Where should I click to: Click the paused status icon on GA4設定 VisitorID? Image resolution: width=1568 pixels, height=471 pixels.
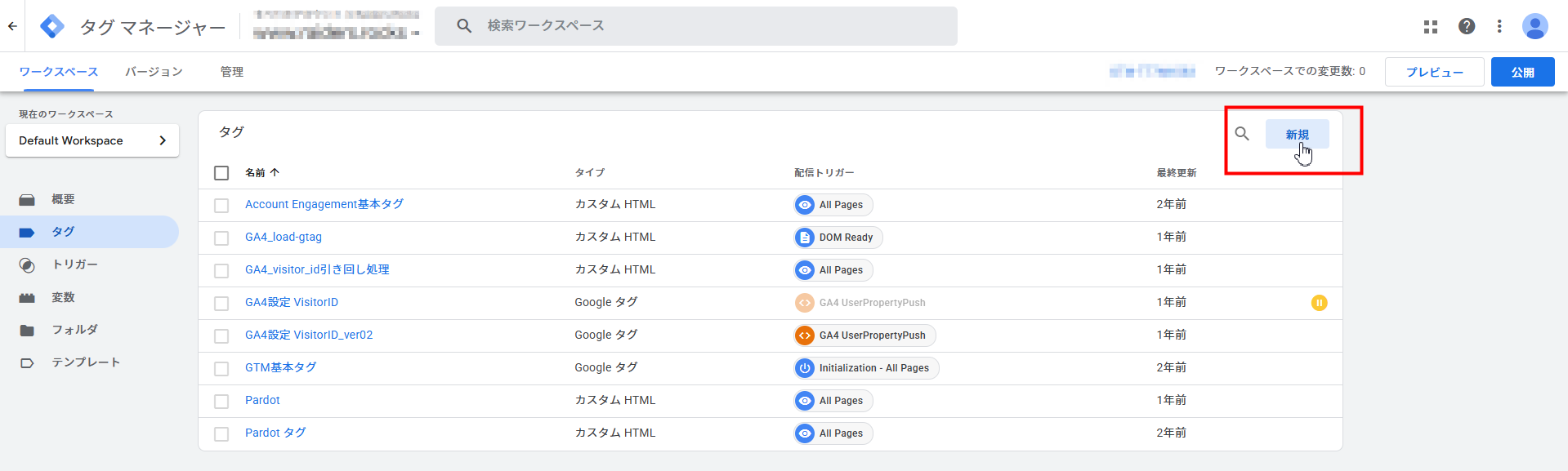click(1319, 303)
